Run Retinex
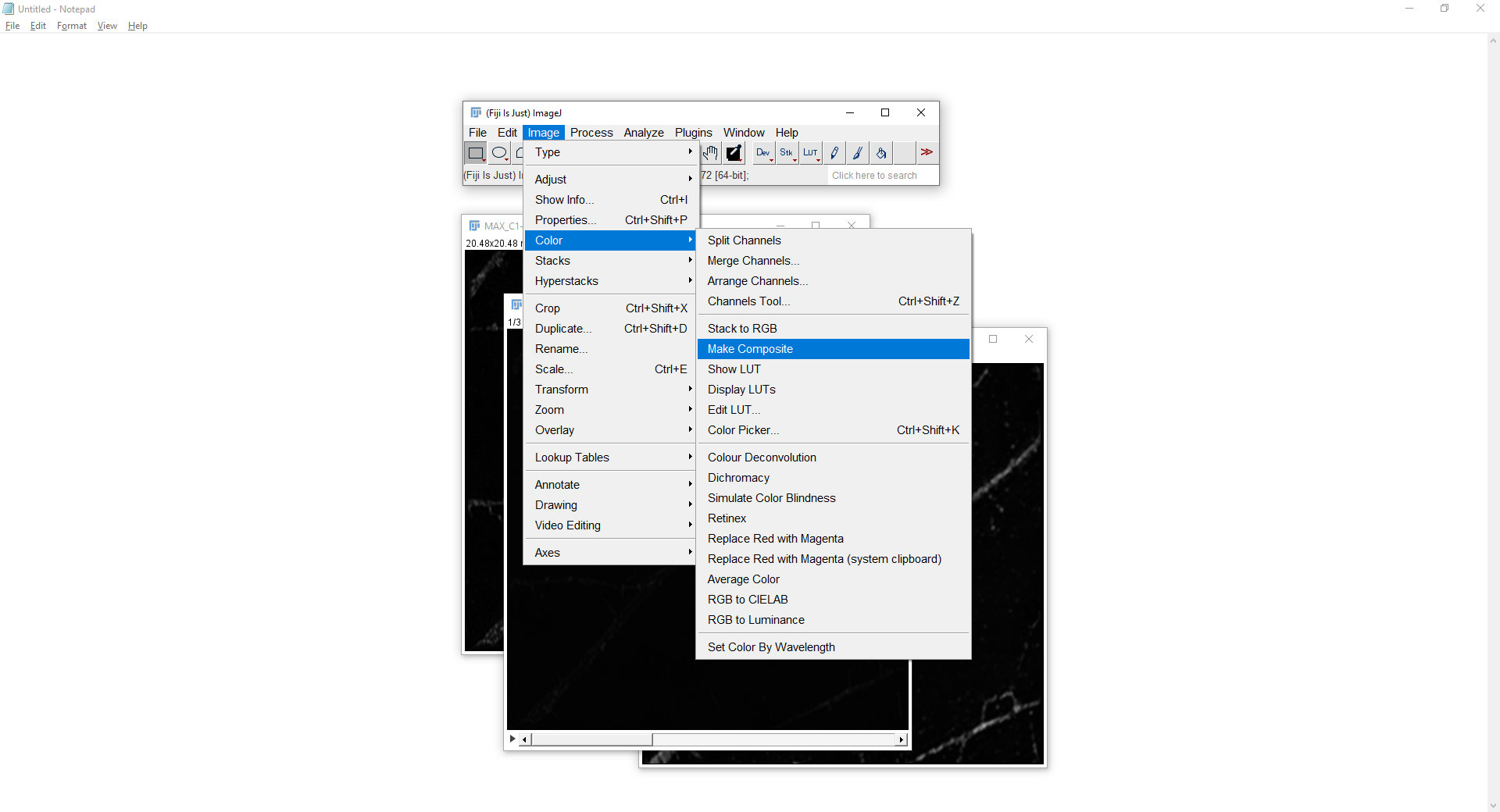The width and height of the screenshot is (1500, 812). tap(834, 518)
